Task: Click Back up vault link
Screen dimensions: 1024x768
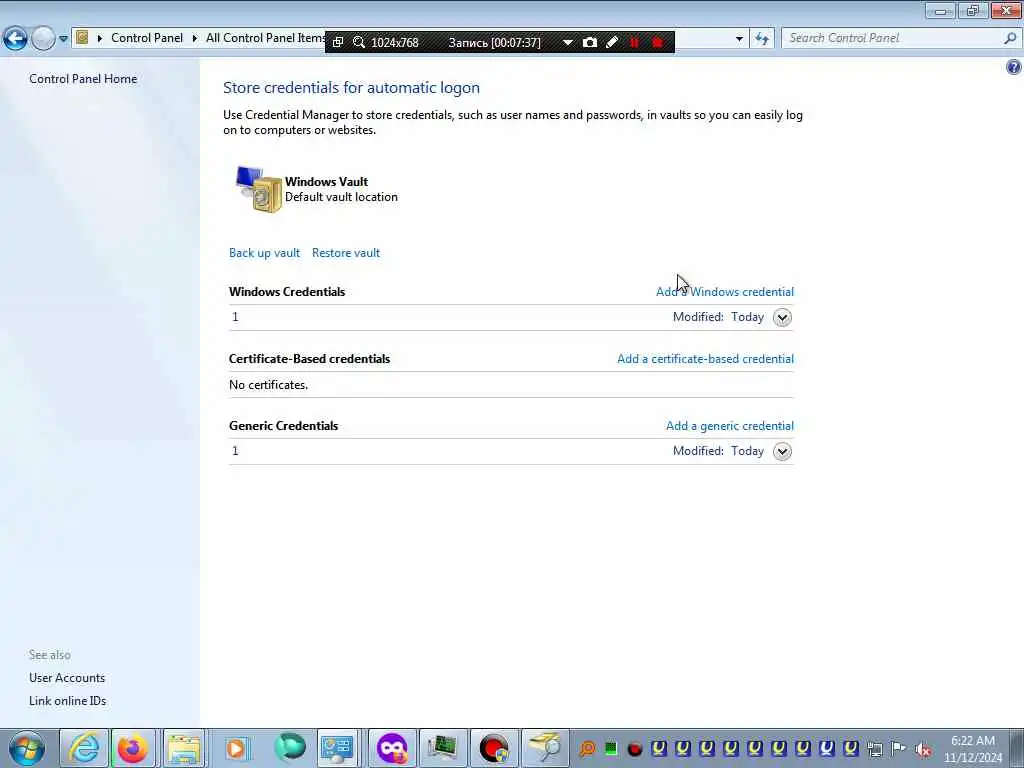Action: coord(264,253)
